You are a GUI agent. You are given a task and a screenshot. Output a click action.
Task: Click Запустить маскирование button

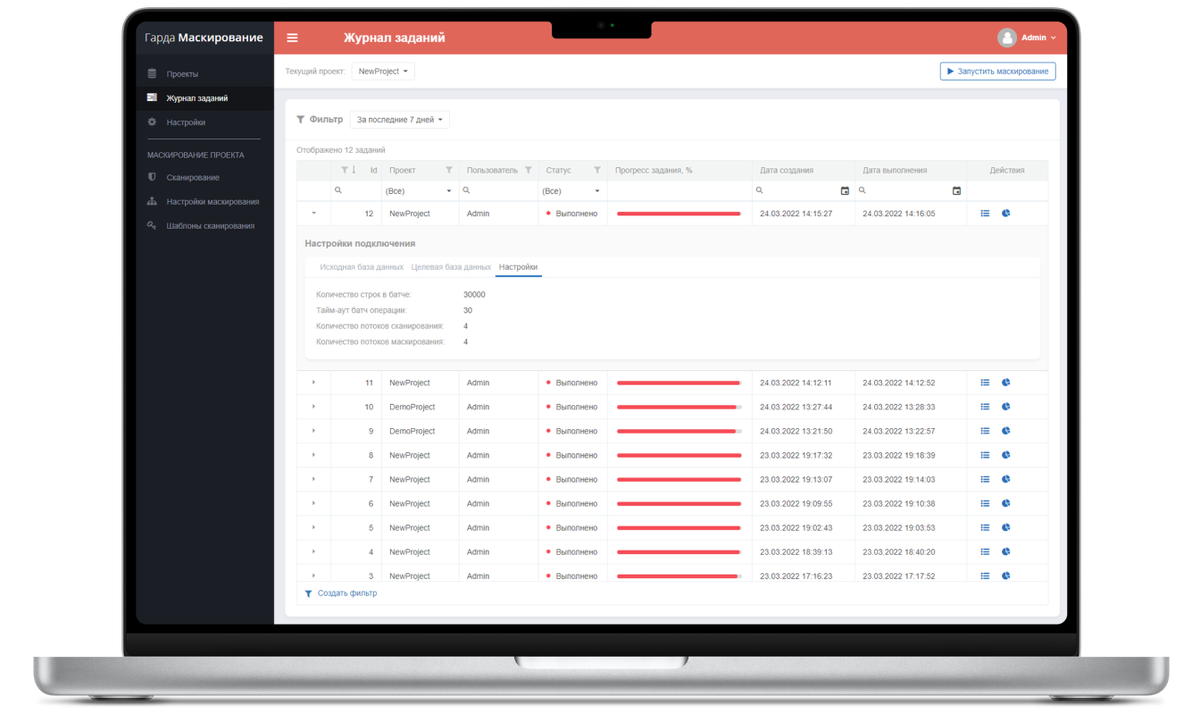[997, 71]
